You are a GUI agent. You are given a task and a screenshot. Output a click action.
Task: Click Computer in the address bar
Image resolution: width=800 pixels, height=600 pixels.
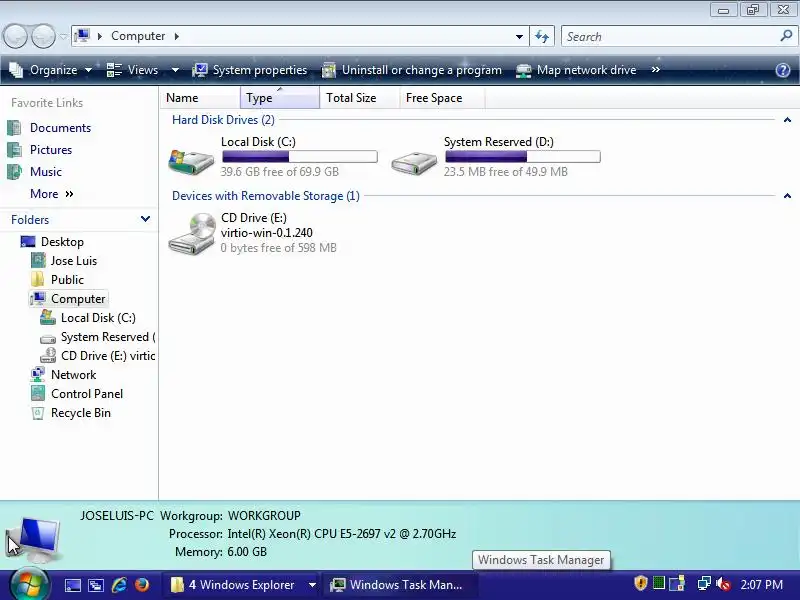point(138,36)
